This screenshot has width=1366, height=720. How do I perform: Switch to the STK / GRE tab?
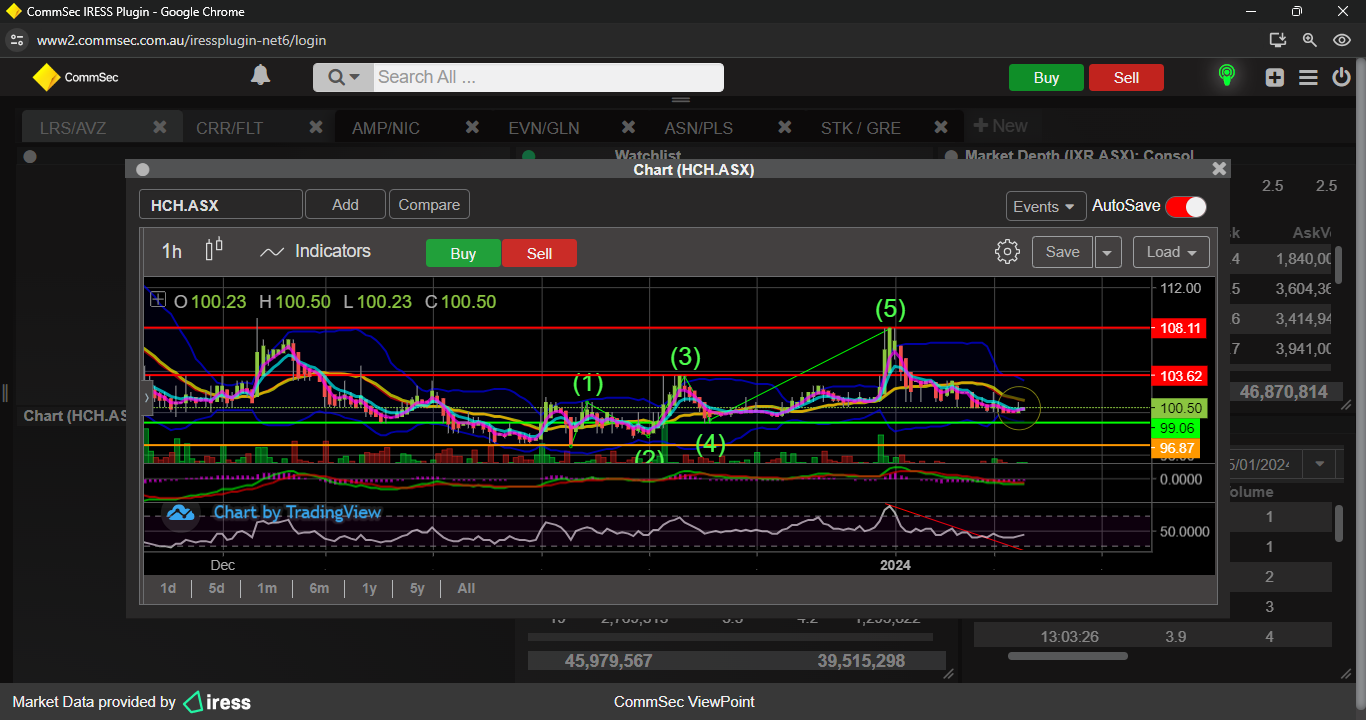(861, 128)
